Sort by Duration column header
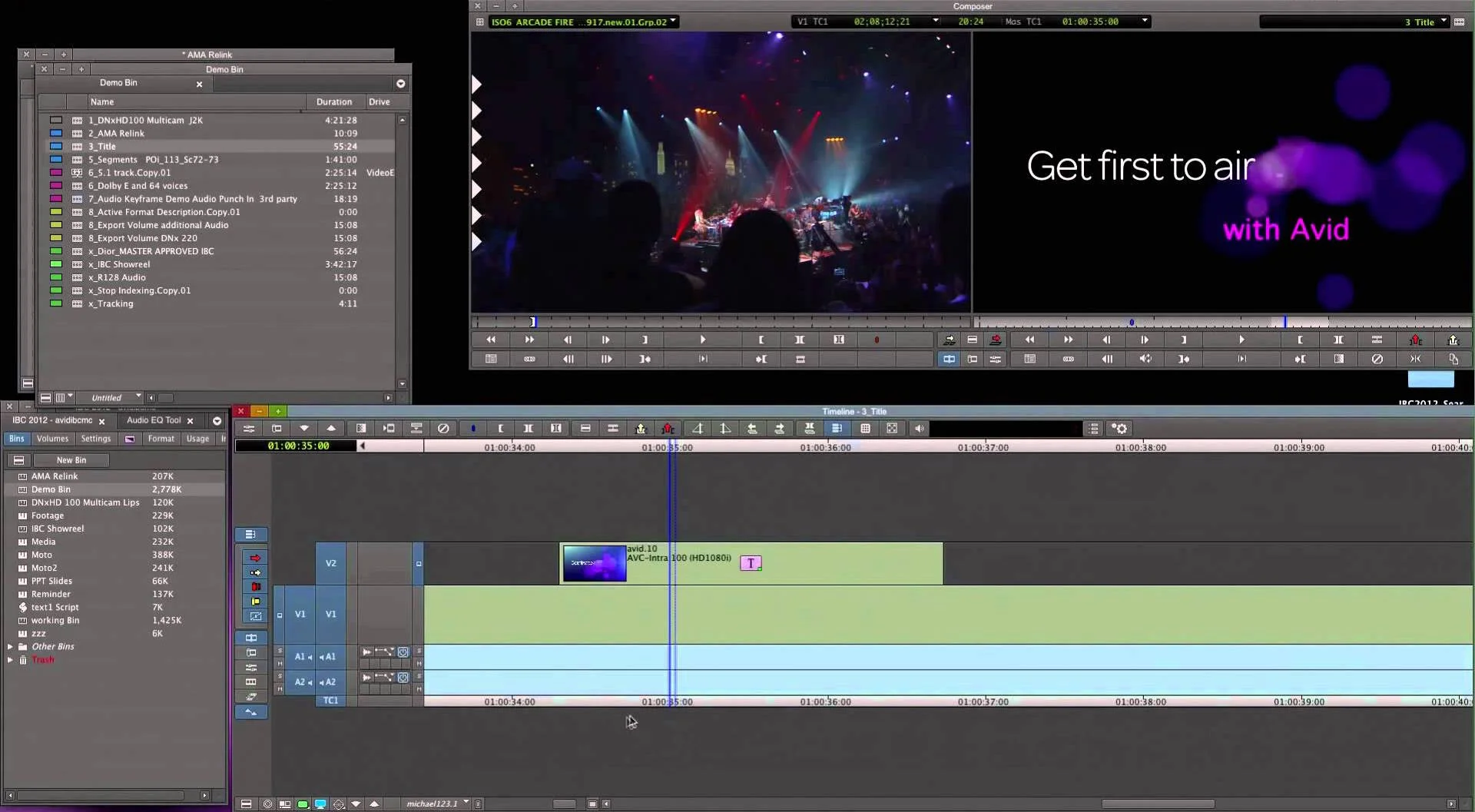 pyautogui.click(x=334, y=102)
